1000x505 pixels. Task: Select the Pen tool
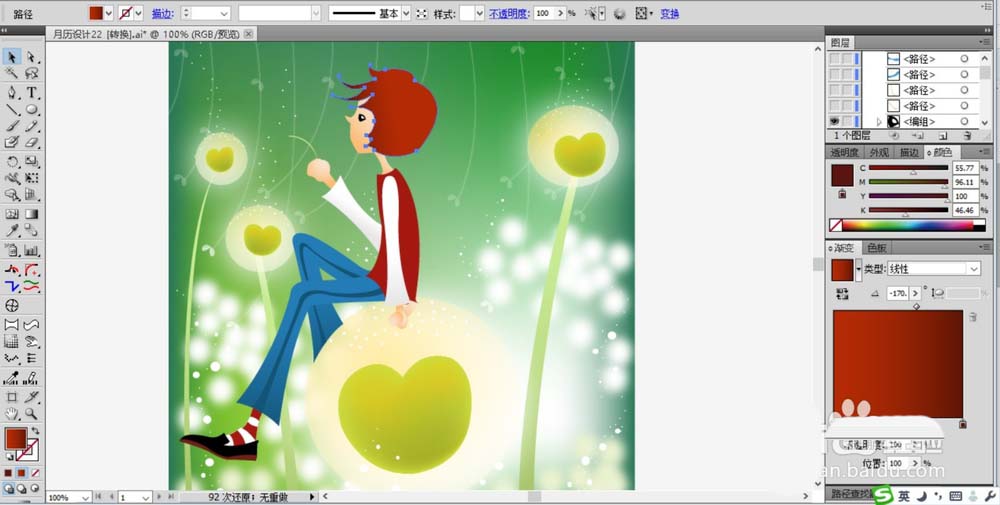[11, 93]
